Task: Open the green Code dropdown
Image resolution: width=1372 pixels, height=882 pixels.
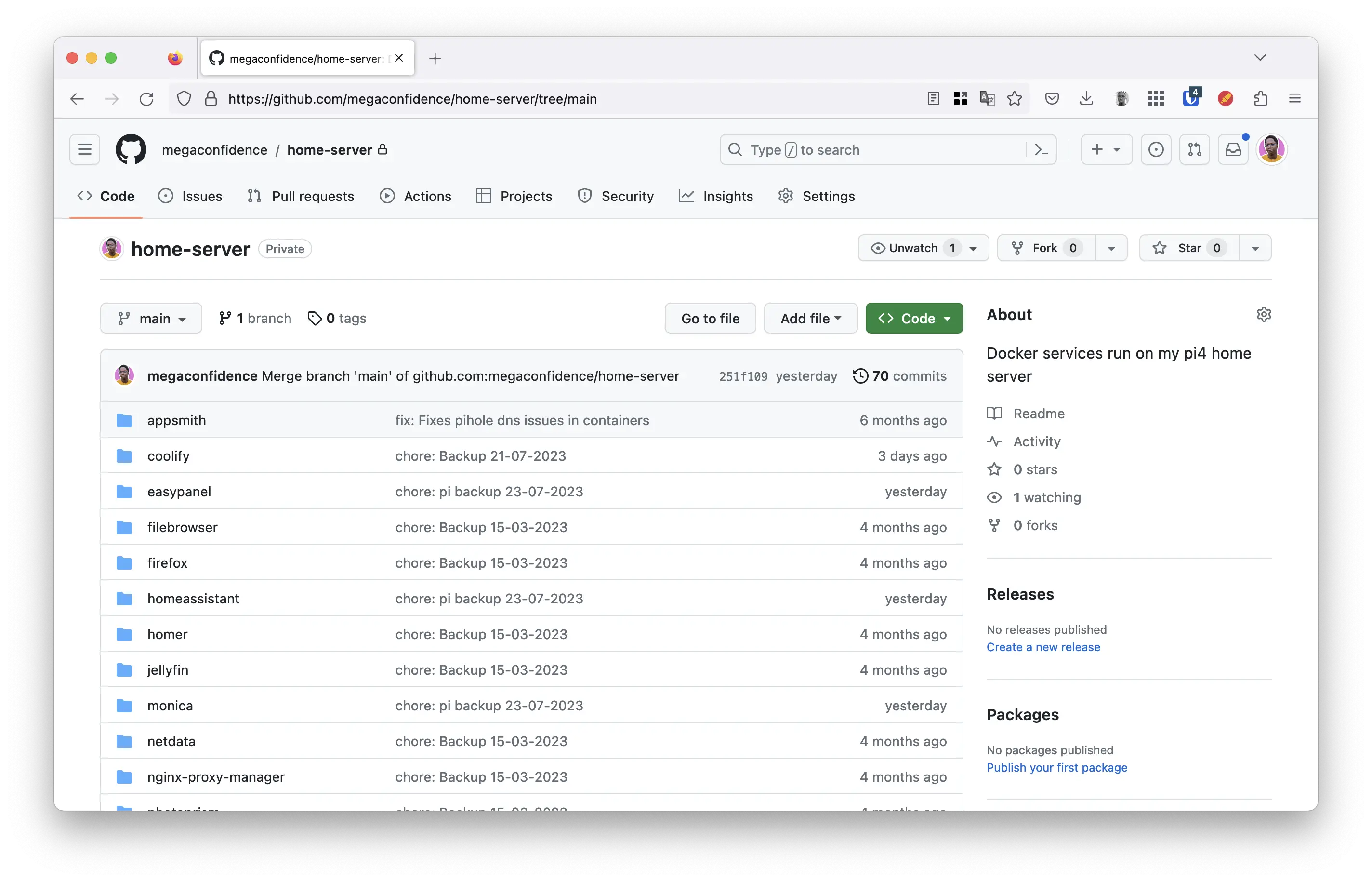Action: 913,318
